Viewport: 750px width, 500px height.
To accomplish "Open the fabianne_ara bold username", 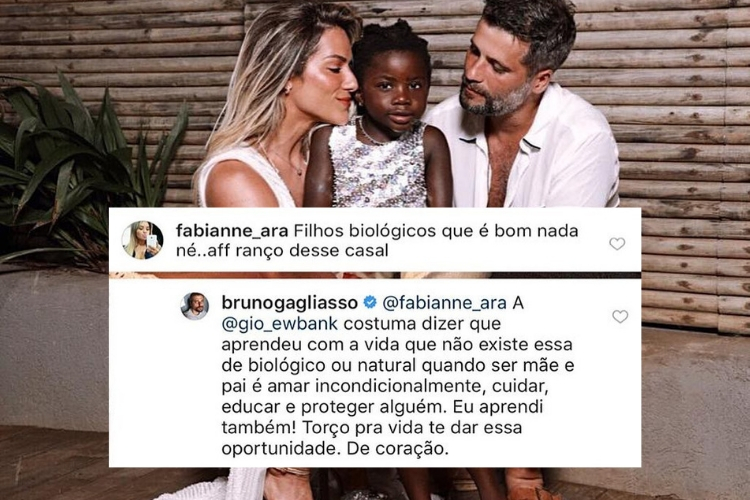I will pyautogui.click(x=232, y=231).
